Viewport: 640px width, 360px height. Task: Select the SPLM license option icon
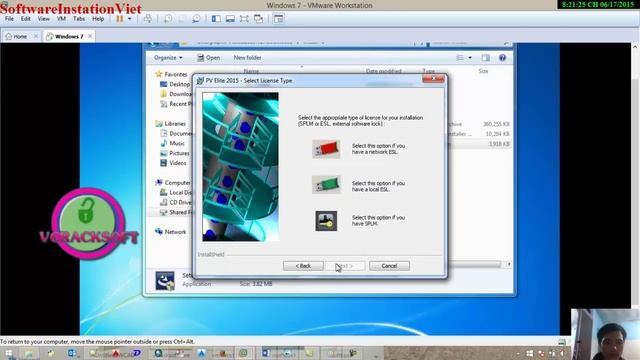tap(326, 221)
